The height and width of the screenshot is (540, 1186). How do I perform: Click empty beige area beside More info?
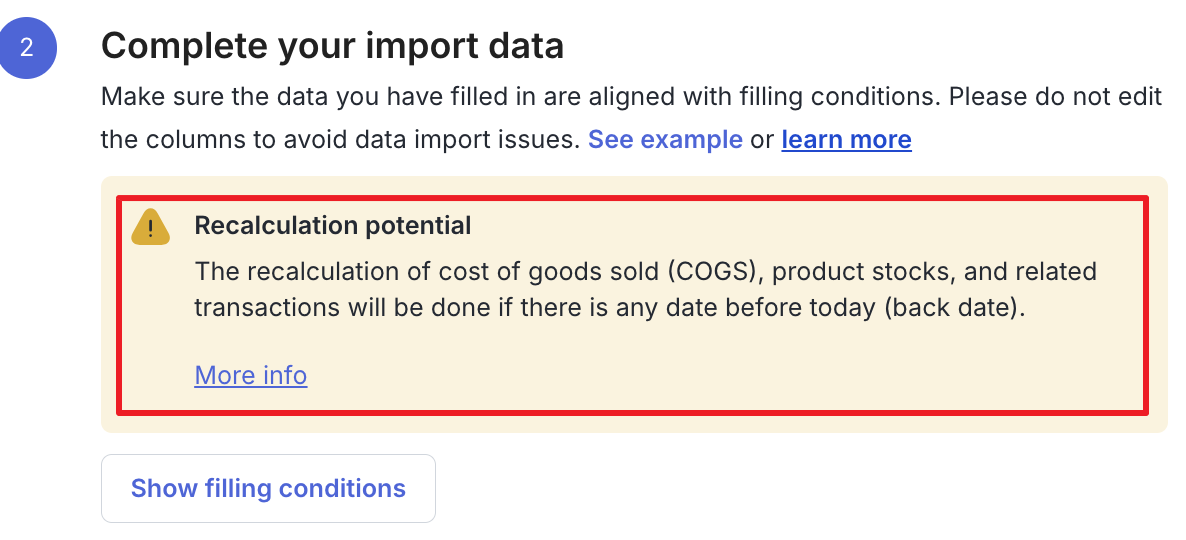(681, 375)
